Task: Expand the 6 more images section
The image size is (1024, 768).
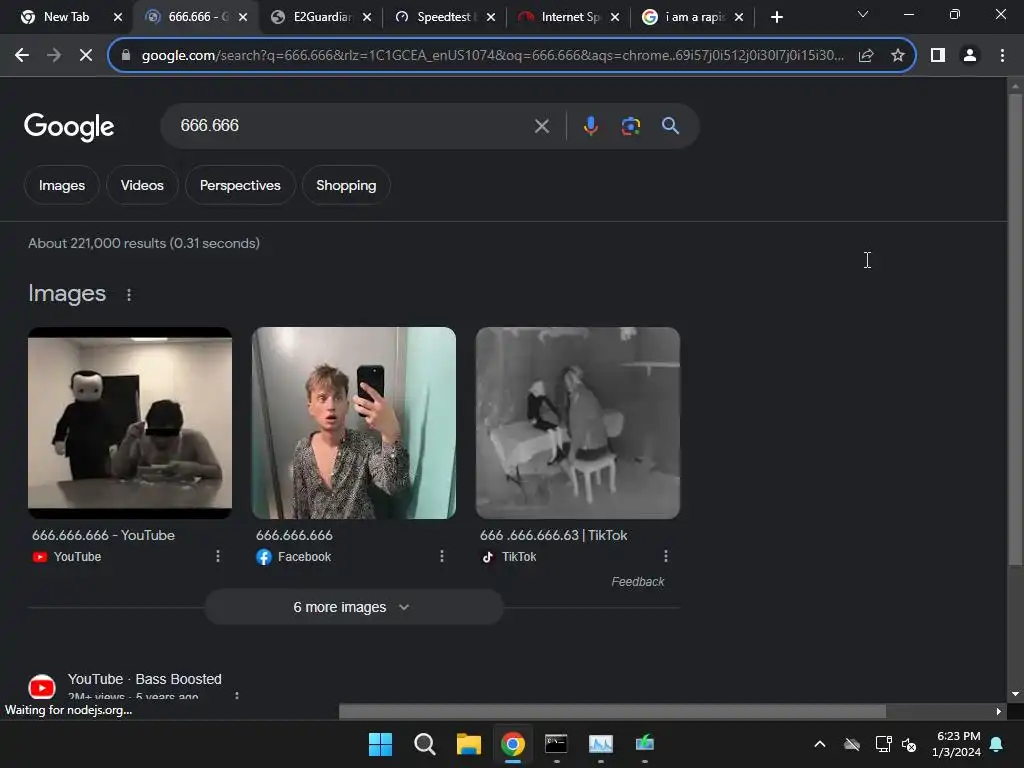Action: (353, 607)
